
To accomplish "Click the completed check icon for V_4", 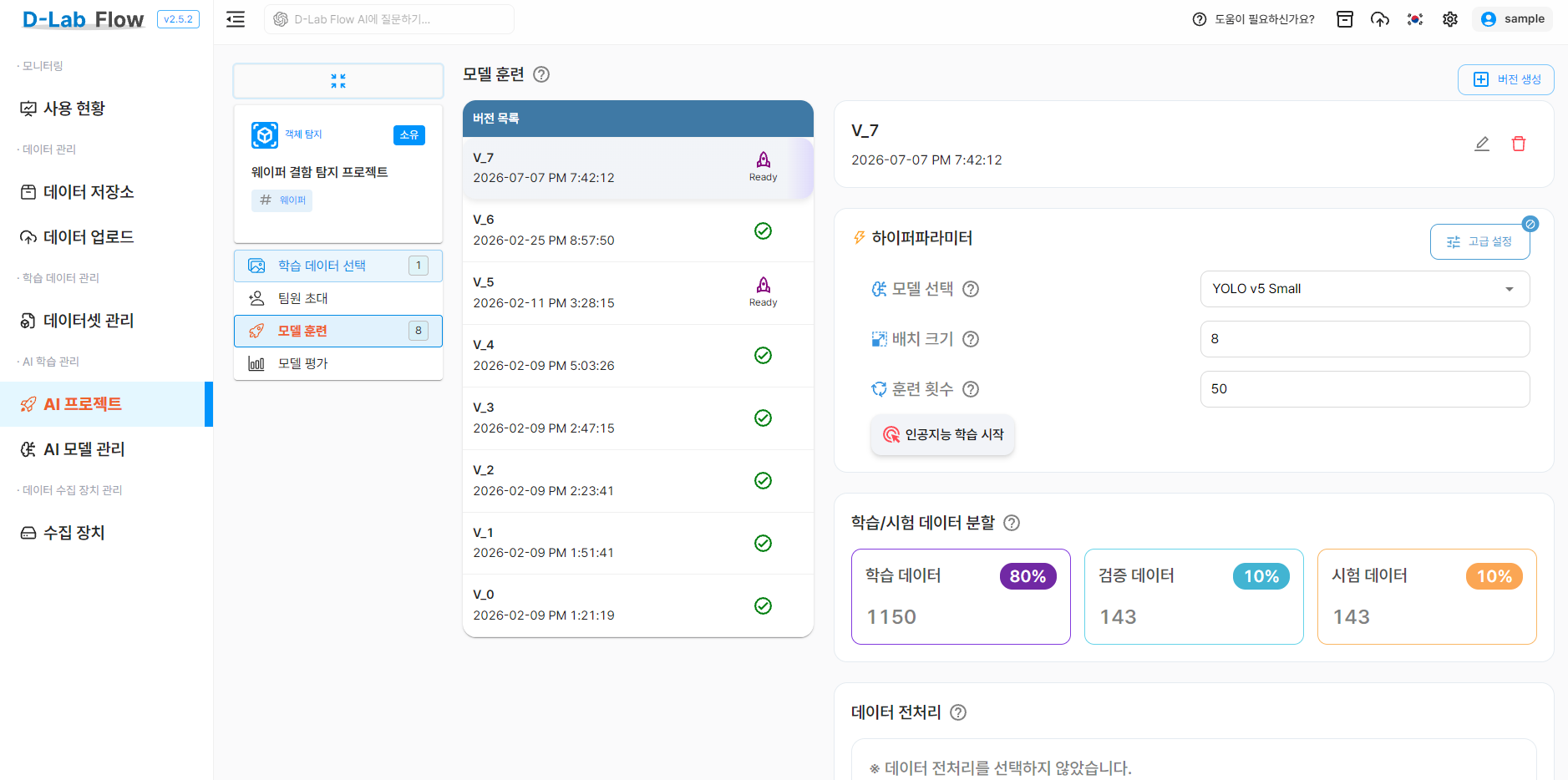I will [763, 355].
